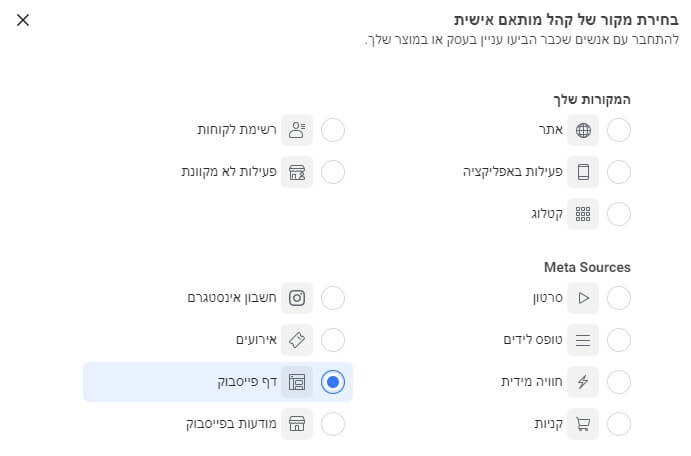Click the Instant experience lightning icon
The image size is (691, 456).
(584, 382)
